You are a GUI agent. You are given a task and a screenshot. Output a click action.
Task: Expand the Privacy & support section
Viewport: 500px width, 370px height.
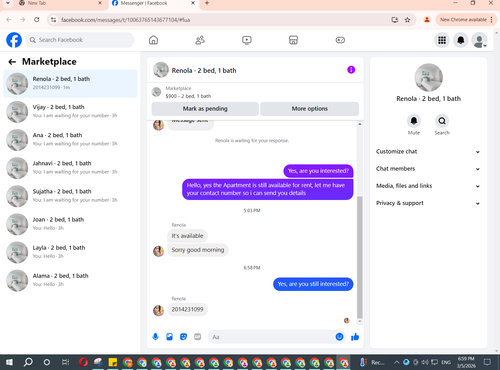tap(428, 203)
